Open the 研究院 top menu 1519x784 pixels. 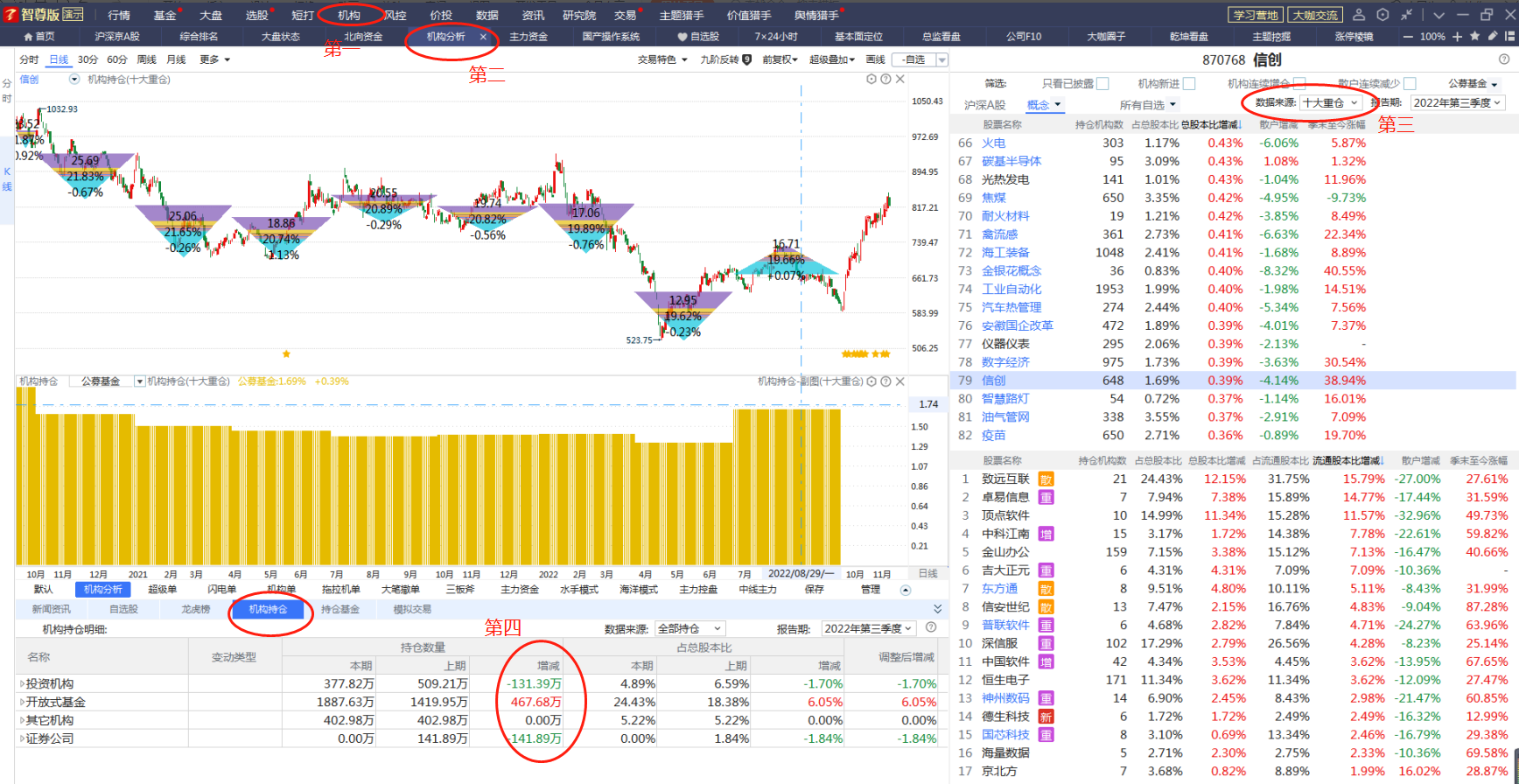point(578,15)
